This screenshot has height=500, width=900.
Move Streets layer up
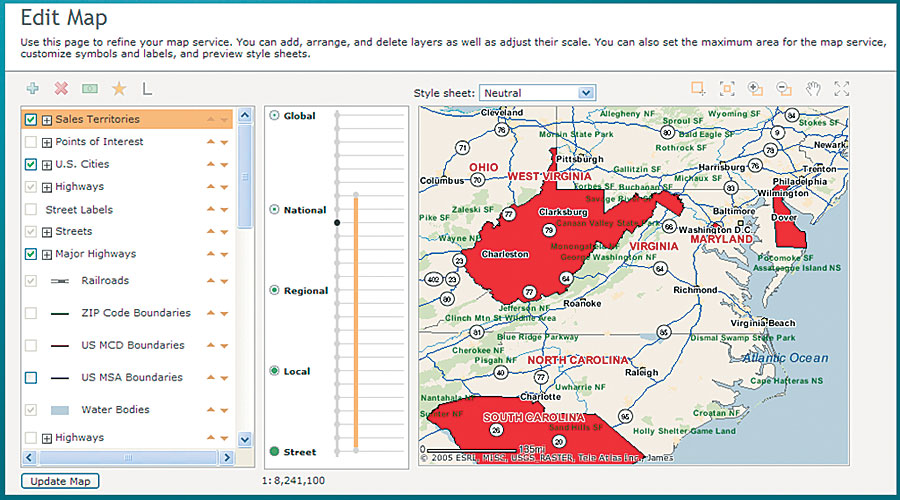(211, 231)
